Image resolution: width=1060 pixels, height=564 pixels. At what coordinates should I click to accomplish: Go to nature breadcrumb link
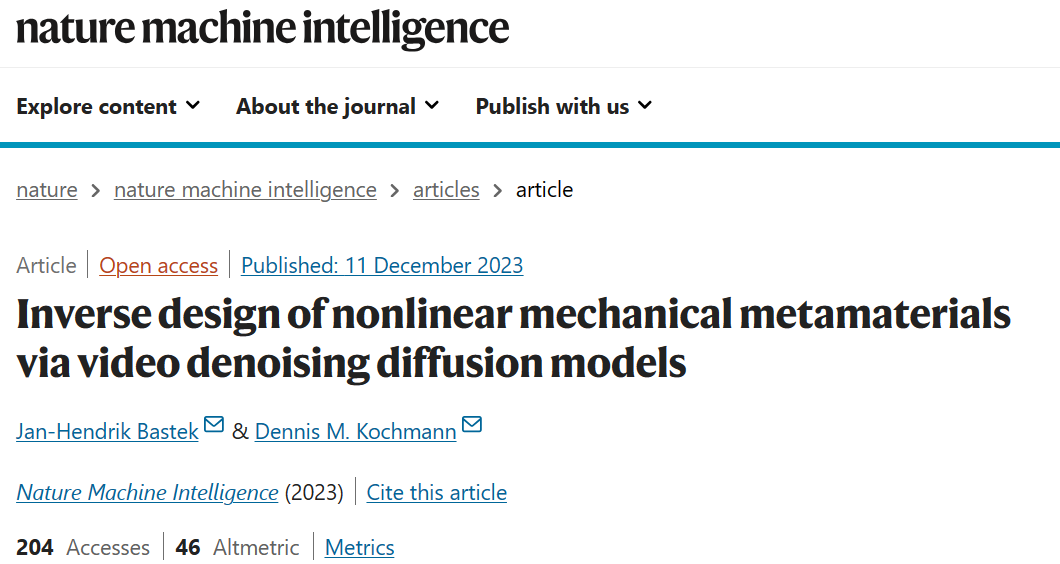[x=47, y=190]
